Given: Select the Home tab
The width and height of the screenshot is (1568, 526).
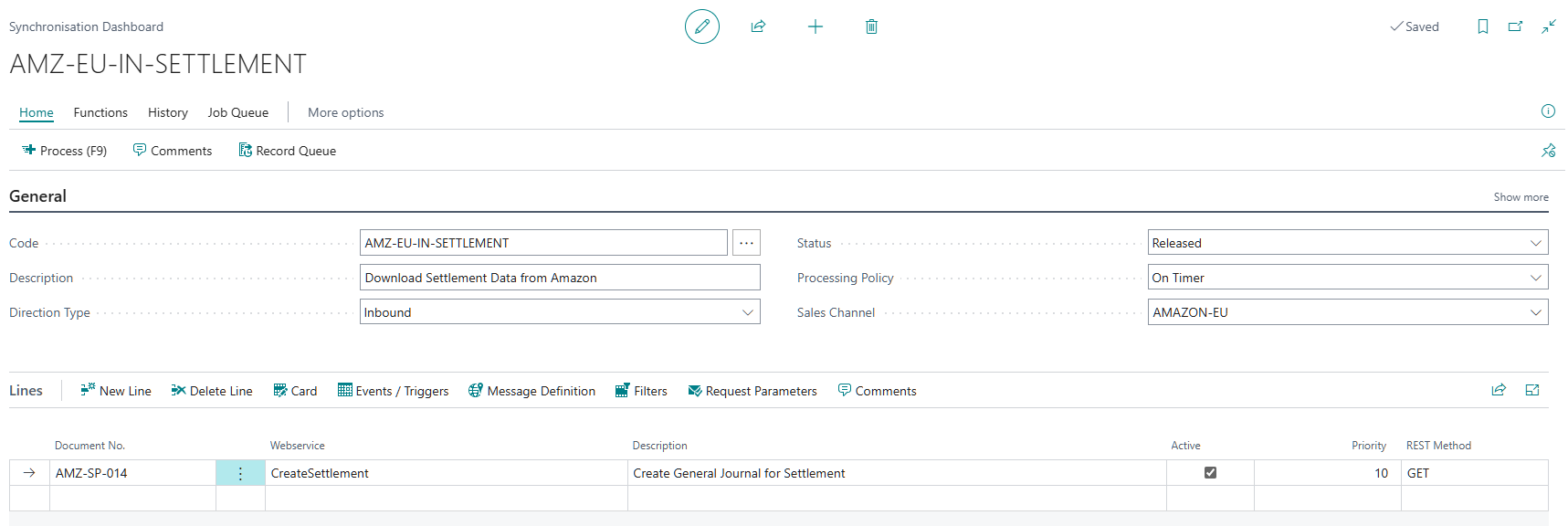Looking at the screenshot, I should (37, 112).
